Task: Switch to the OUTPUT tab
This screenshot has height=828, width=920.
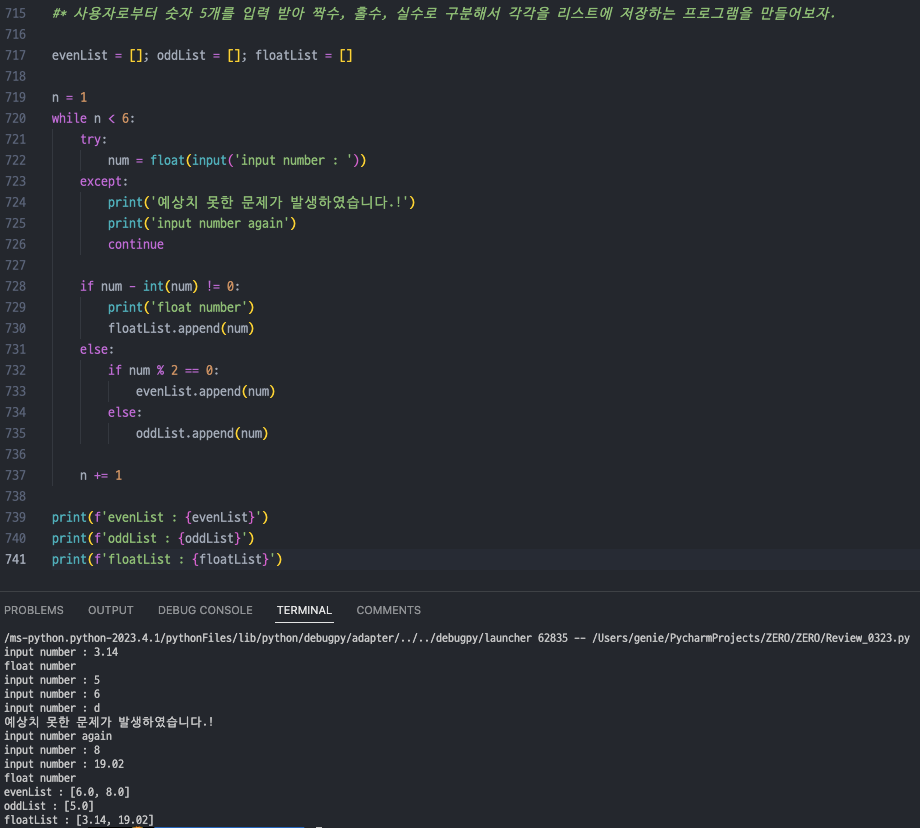Action: [x=110, y=610]
